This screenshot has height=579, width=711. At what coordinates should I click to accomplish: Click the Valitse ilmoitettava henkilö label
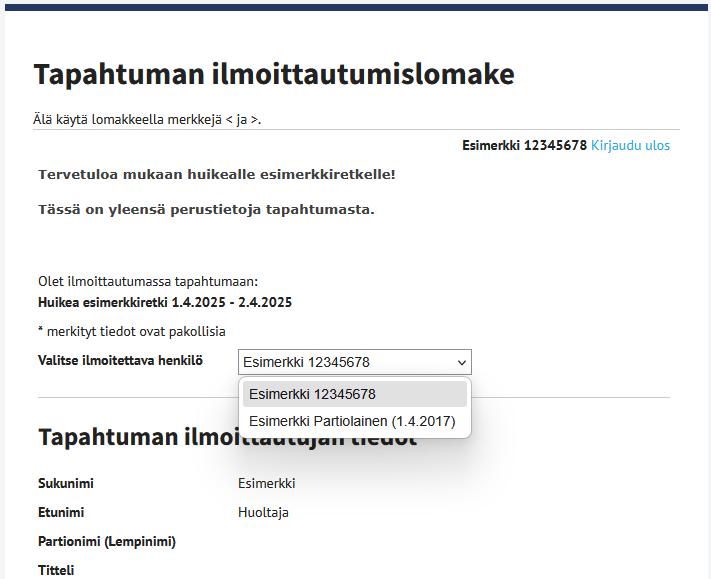[x=120, y=360]
